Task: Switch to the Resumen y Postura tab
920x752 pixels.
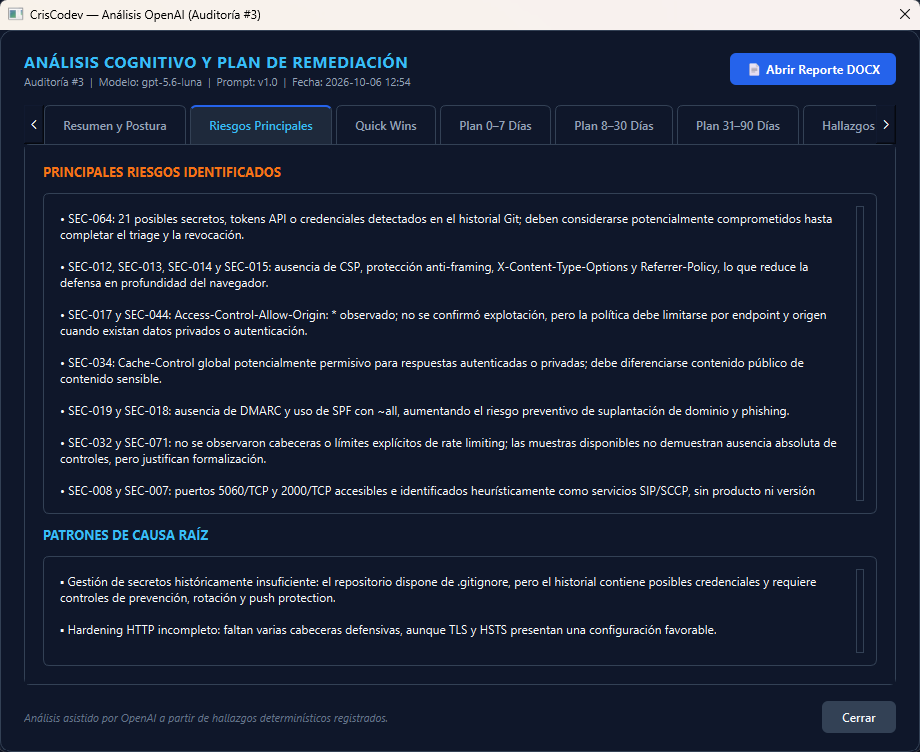Action: coord(115,126)
